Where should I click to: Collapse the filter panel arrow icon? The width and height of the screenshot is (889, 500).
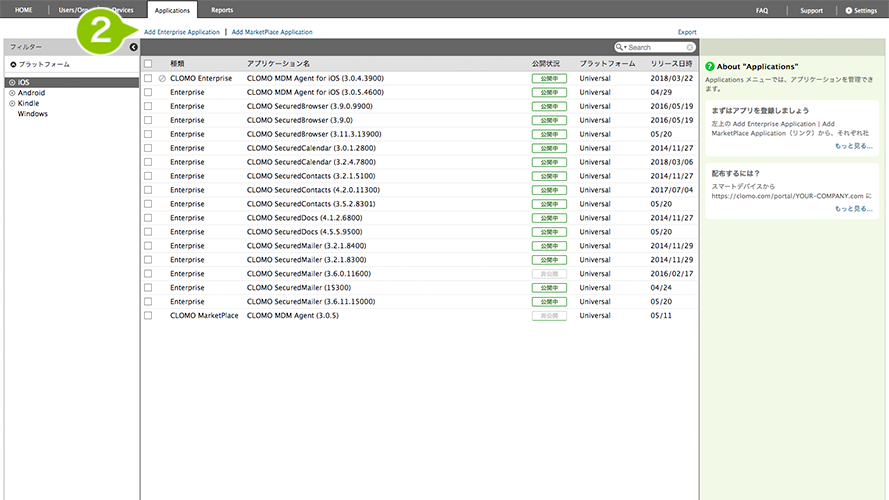pyautogui.click(x=133, y=47)
